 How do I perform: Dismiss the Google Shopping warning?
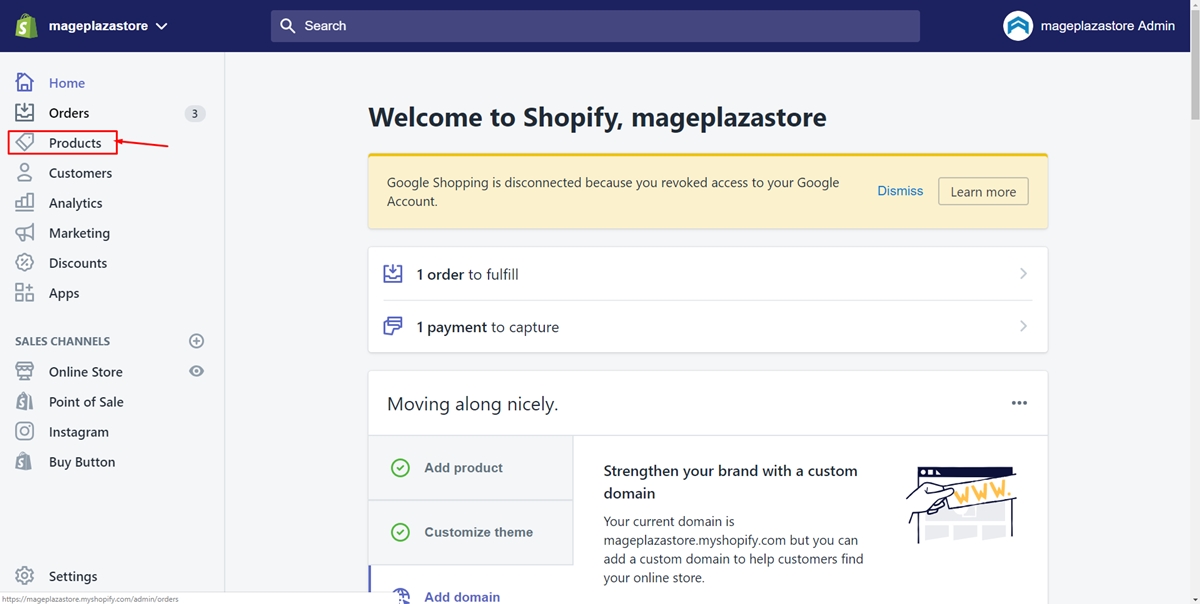900,191
